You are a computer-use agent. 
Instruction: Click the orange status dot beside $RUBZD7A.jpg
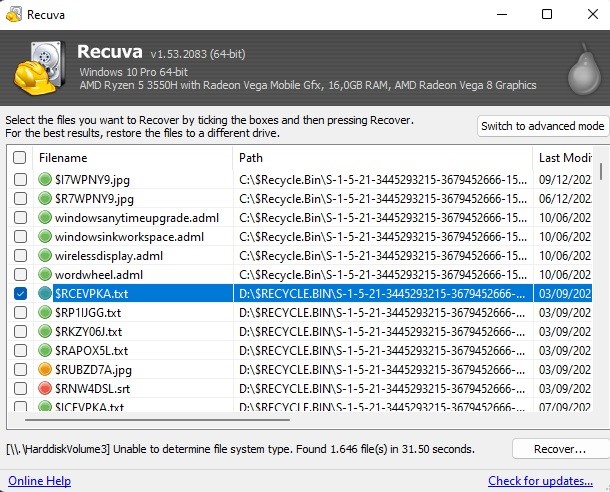pyautogui.click(x=45, y=369)
